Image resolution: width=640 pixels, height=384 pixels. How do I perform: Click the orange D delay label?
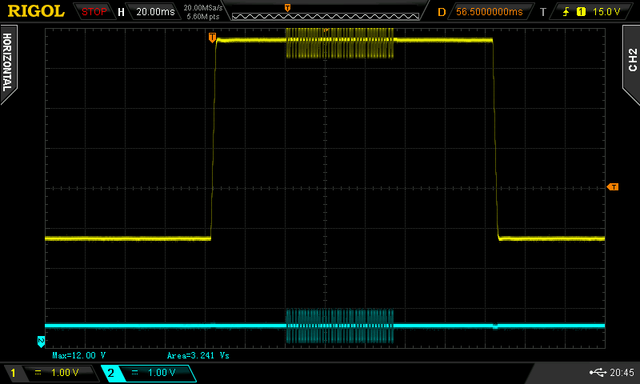(441, 12)
